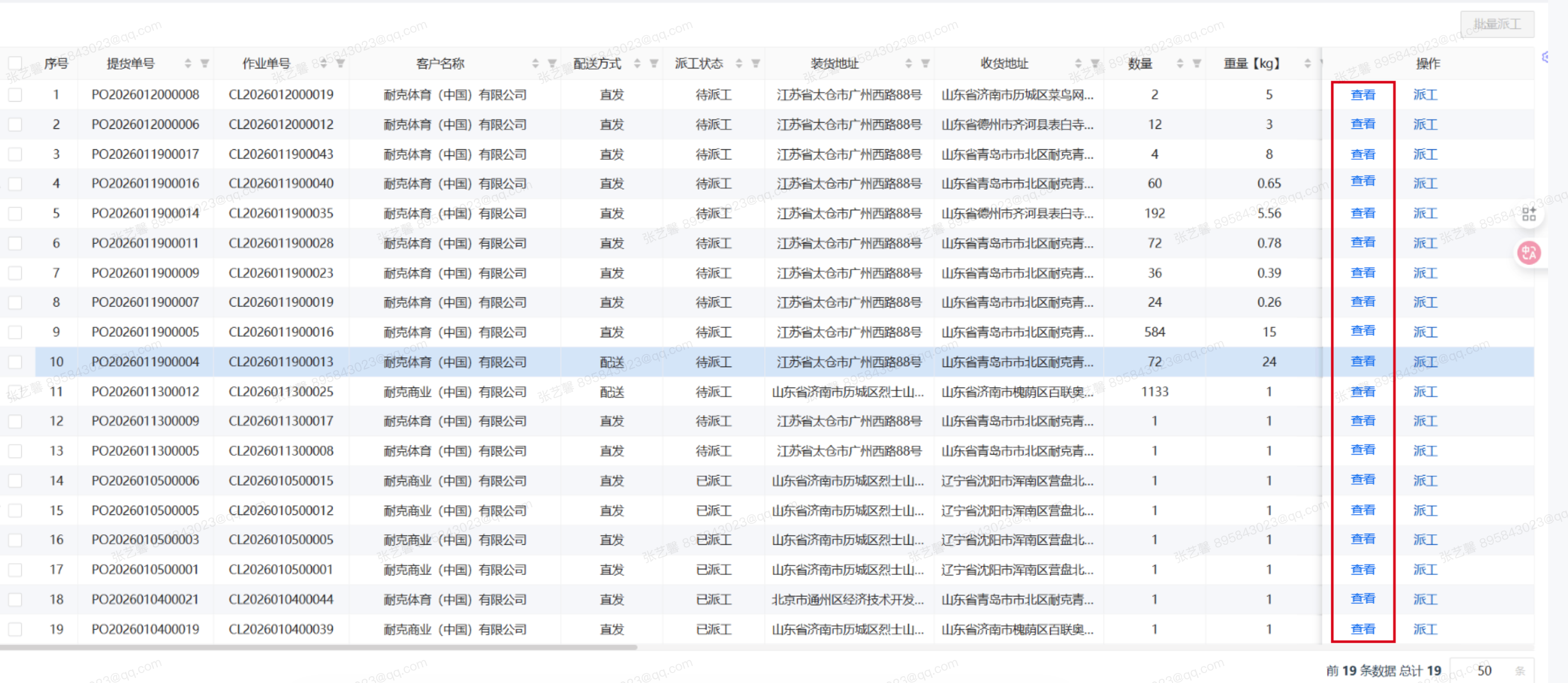Open 配送方式 column filter dropdown
This screenshot has width=1568, height=683.
click(654, 63)
